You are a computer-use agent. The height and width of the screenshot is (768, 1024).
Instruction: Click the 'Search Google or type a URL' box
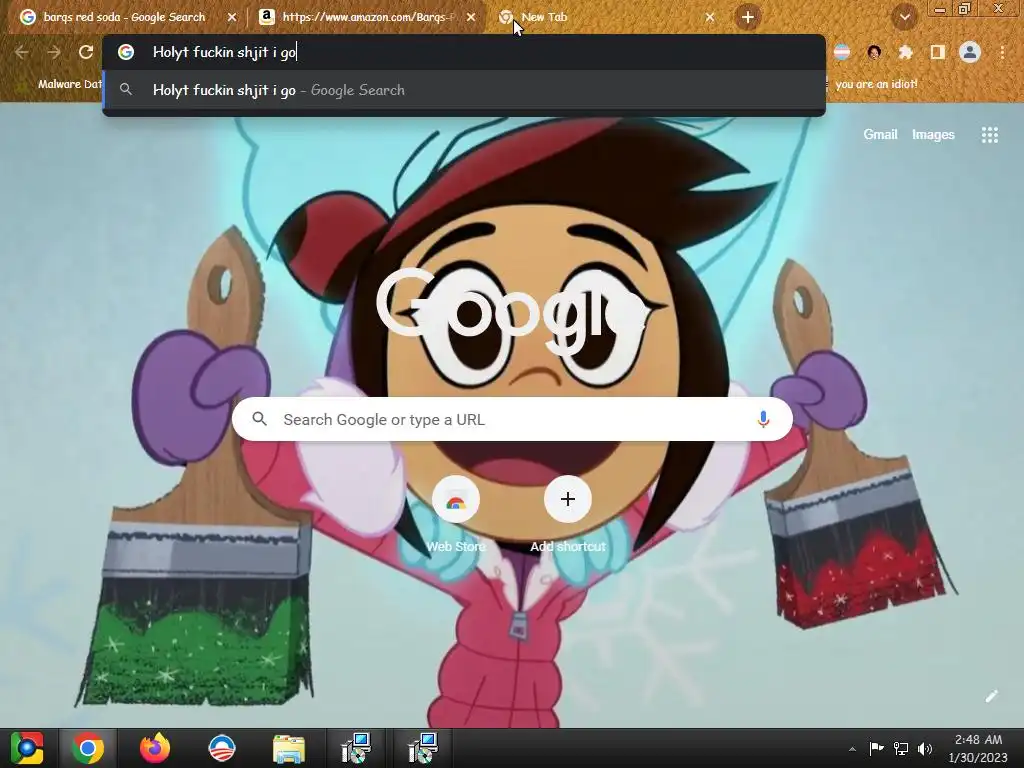(x=512, y=419)
